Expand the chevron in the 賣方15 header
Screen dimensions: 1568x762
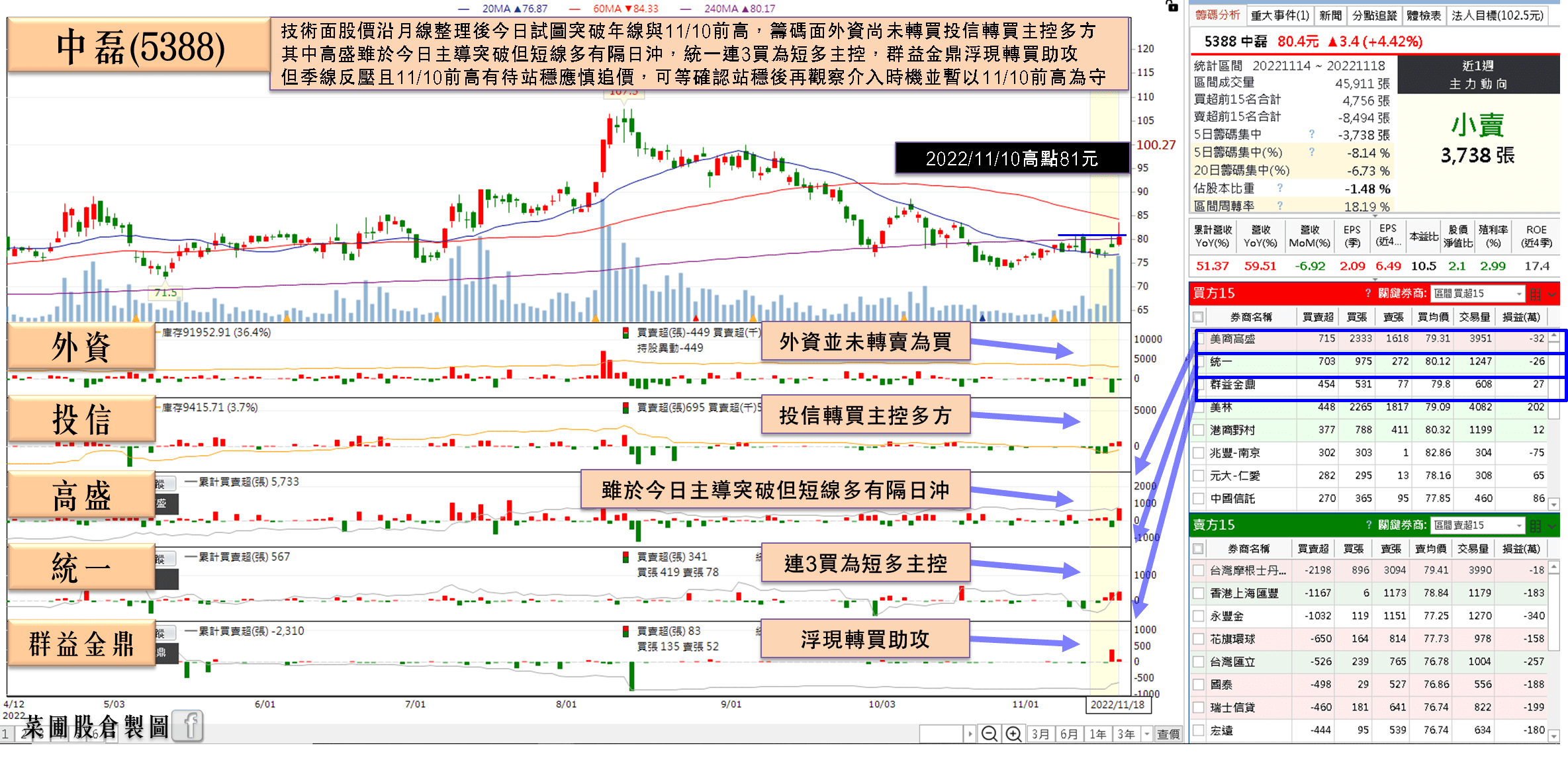[x=1553, y=526]
